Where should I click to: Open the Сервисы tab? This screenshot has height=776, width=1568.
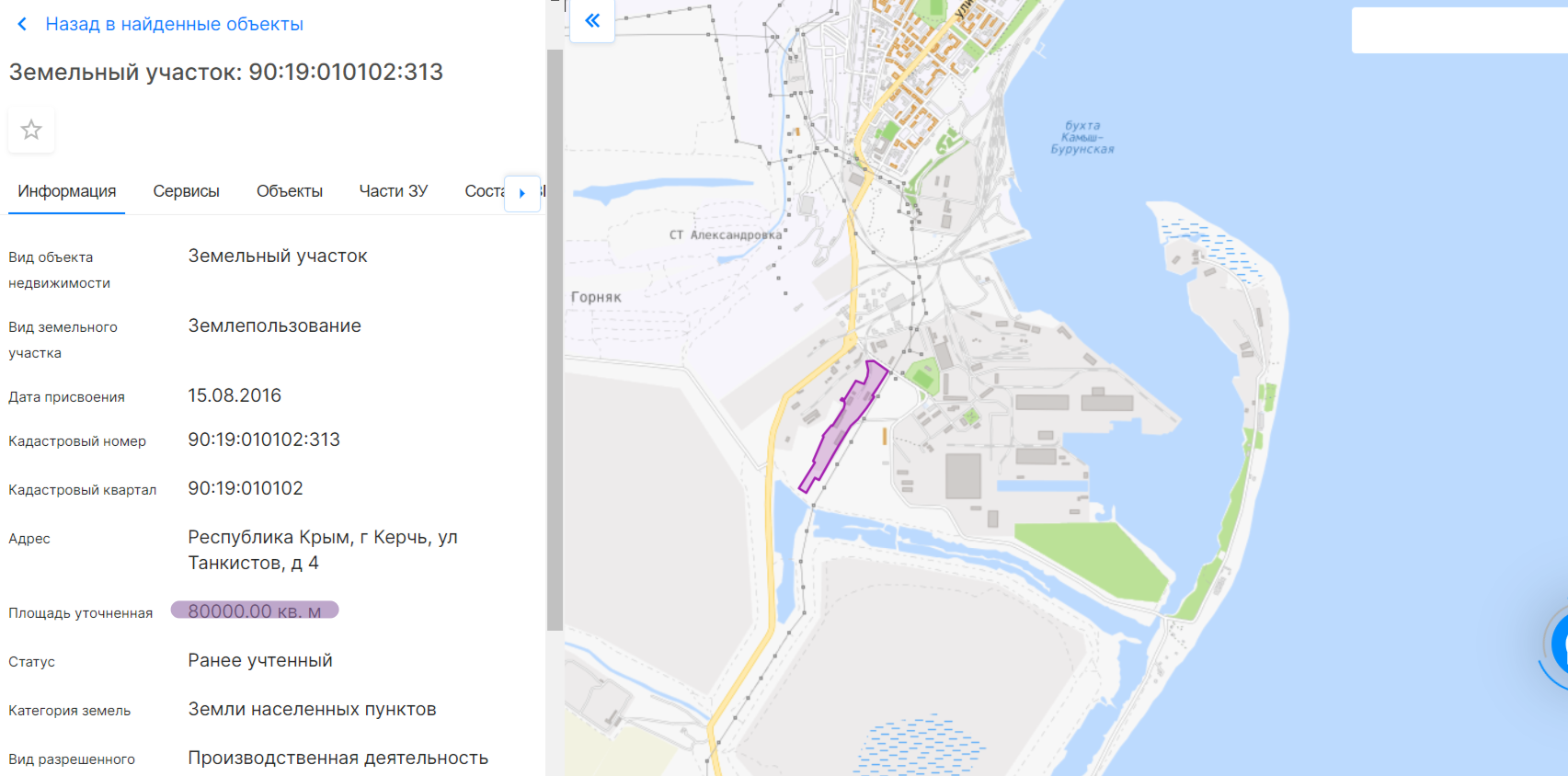point(186,191)
